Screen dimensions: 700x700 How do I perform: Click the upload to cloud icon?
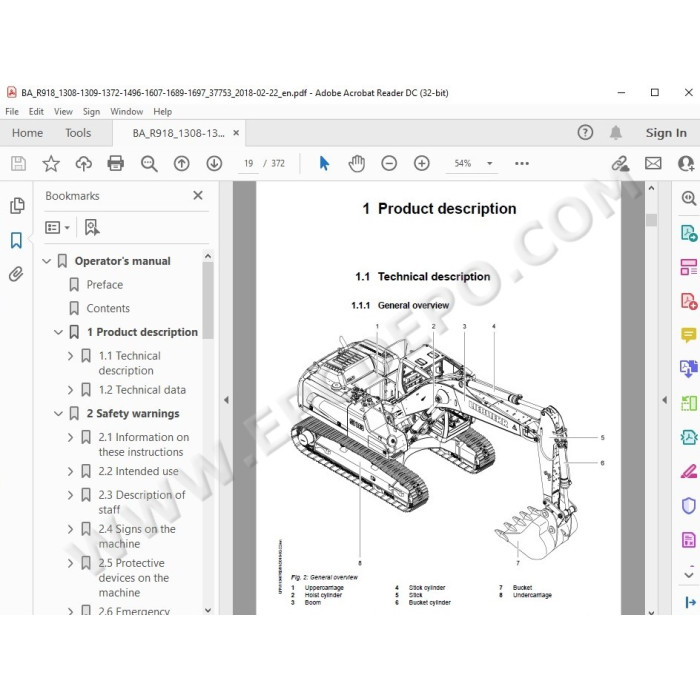pos(83,163)
